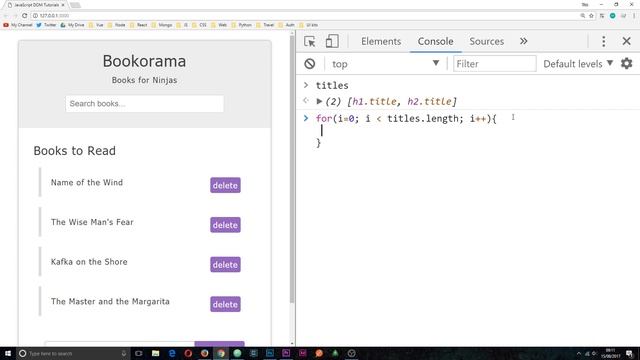640x360 pixels.
Task: Select the Console tab
Action: pos(436,41)
